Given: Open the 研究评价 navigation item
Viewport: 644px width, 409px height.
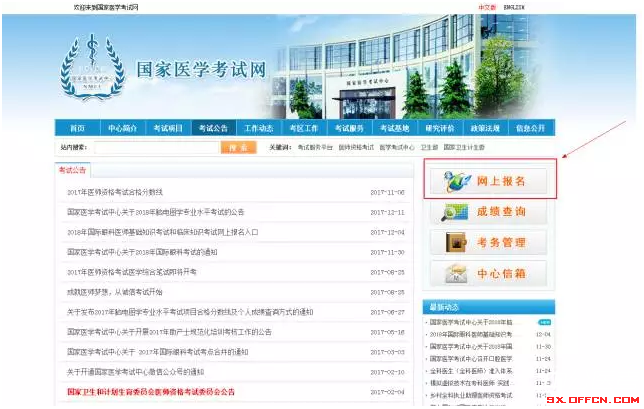Looking at the screenshot, I should [440, 128].
